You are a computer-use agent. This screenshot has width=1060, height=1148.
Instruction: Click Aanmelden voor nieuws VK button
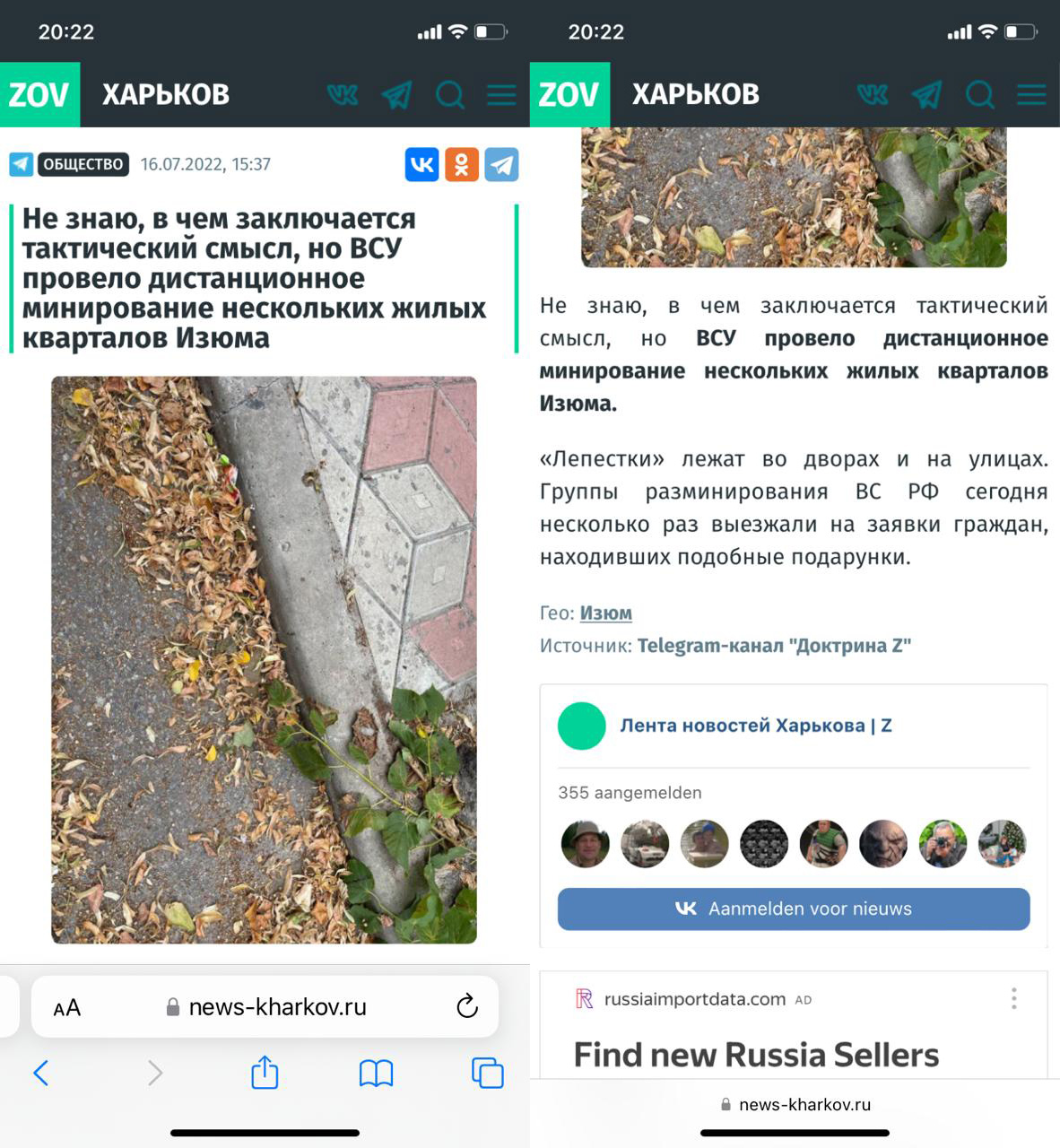point(794,909)
